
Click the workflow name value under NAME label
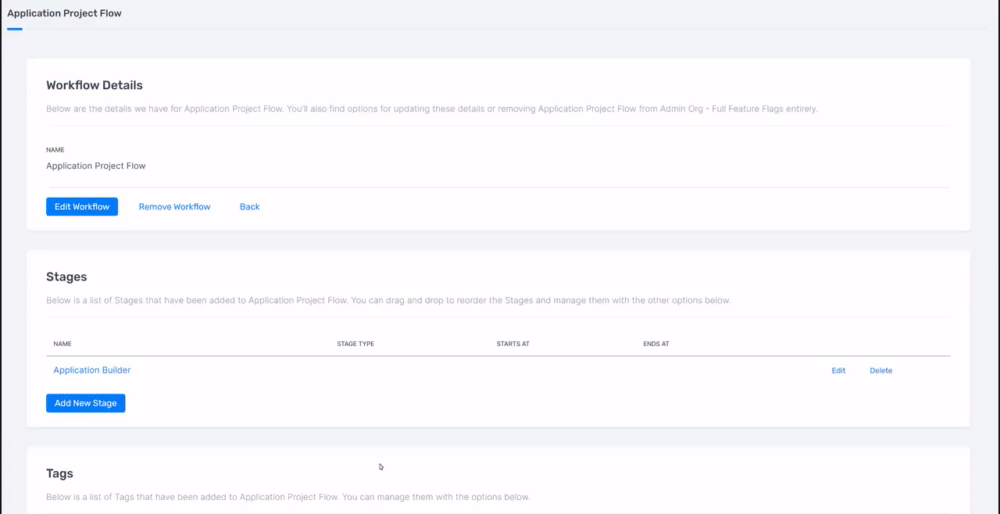point(96,166)
